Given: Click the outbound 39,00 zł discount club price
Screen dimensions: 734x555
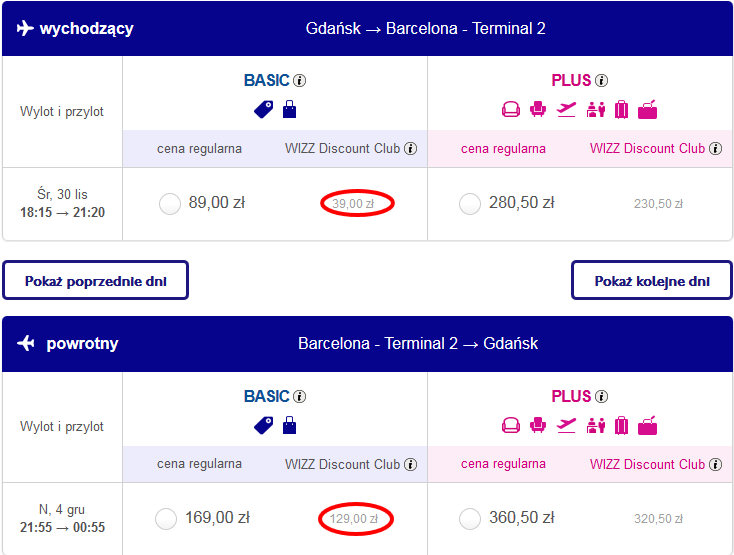Looking at the screenshot, I should (x=353, y=204).
